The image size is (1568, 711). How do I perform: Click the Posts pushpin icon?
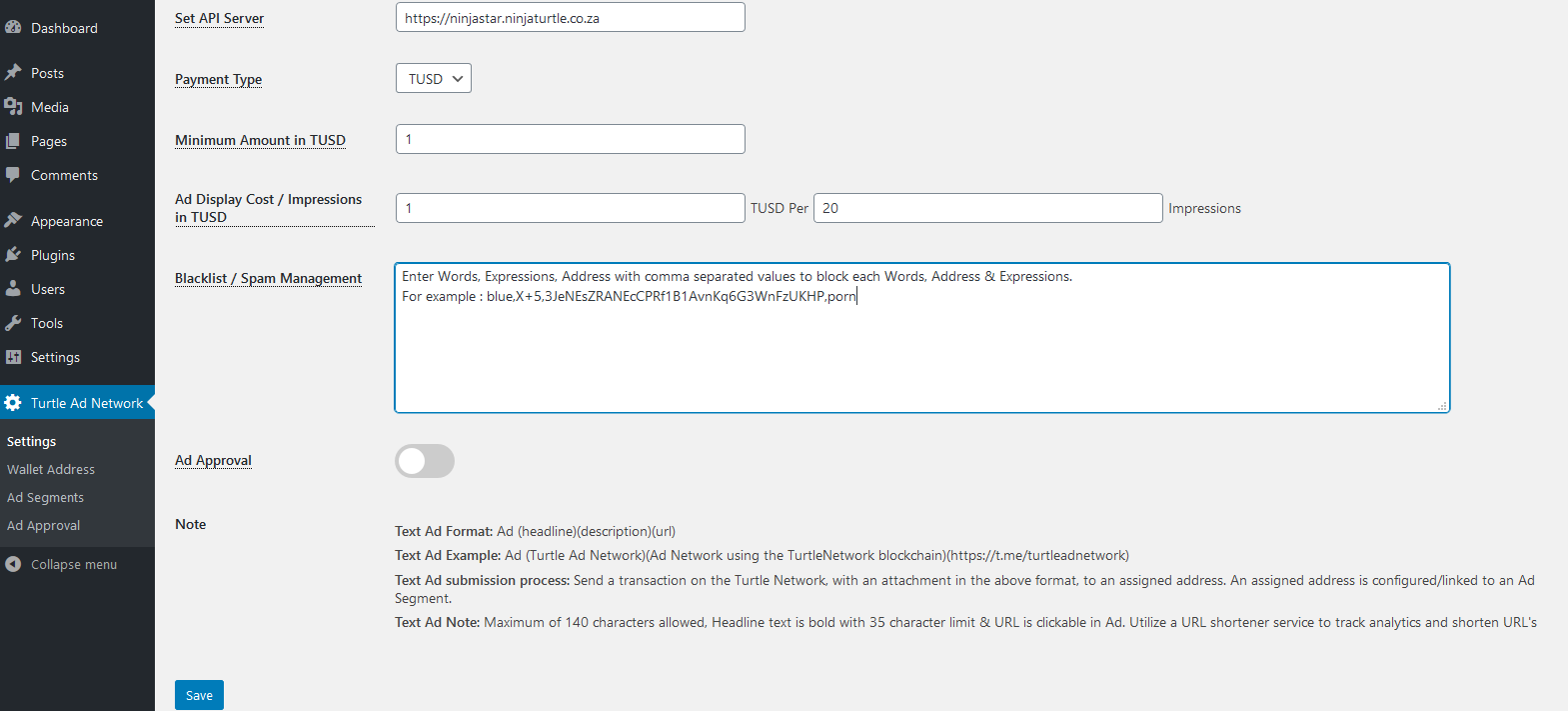(13, 73)
